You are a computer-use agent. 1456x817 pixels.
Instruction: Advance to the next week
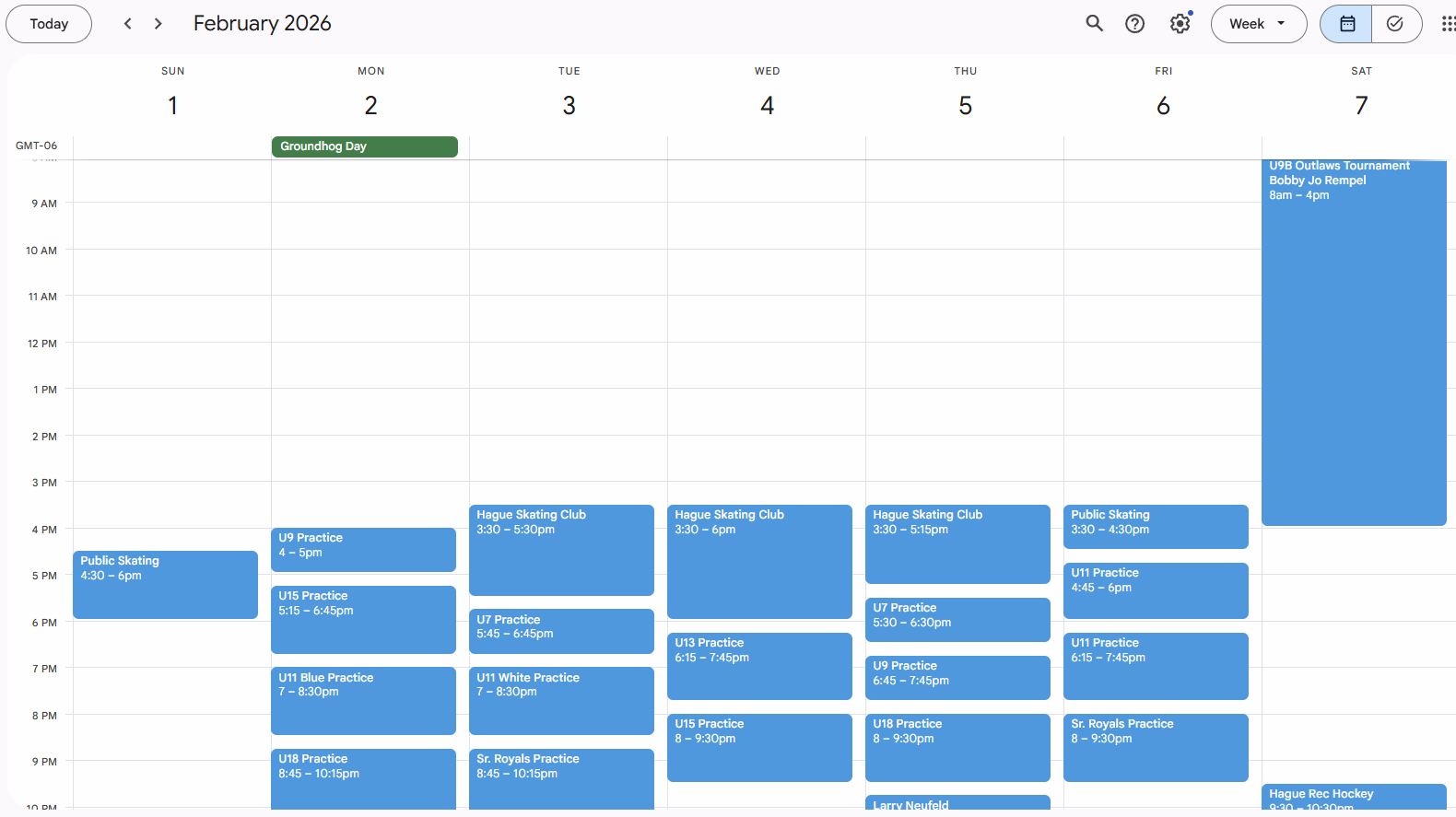click(159, 24)
